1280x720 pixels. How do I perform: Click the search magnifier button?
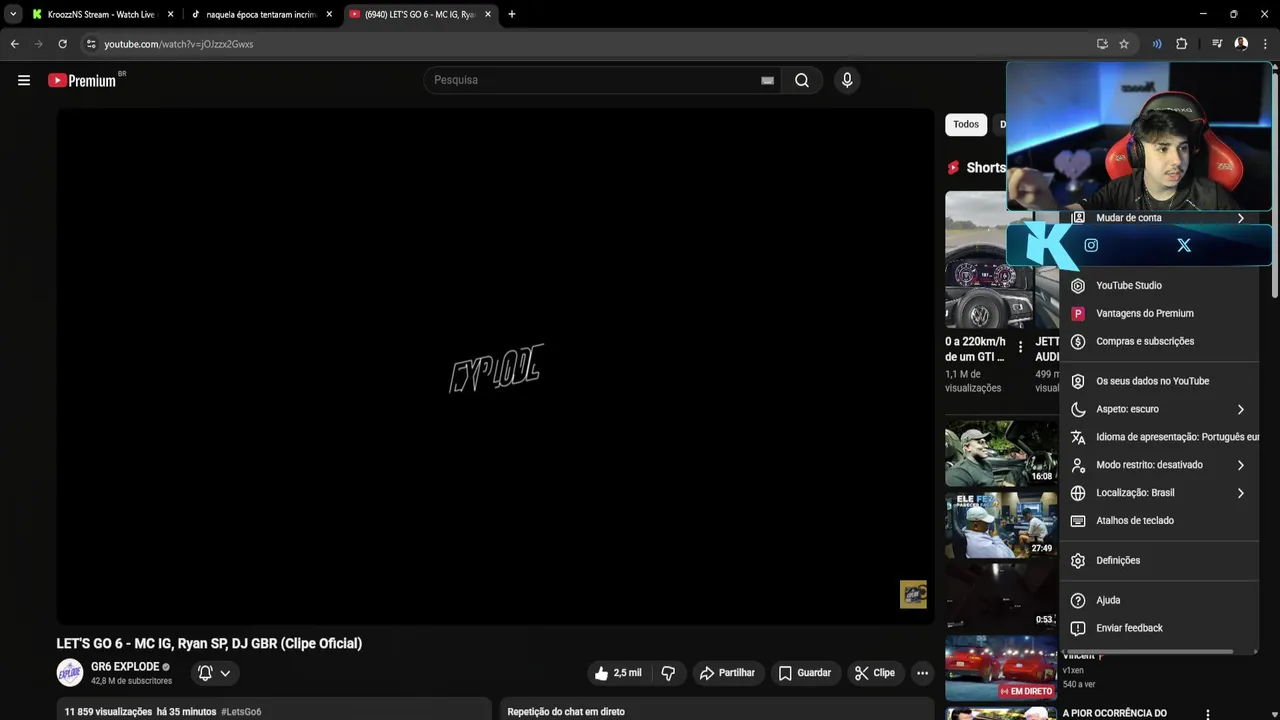pyautogui.click(x=802, y=80)
